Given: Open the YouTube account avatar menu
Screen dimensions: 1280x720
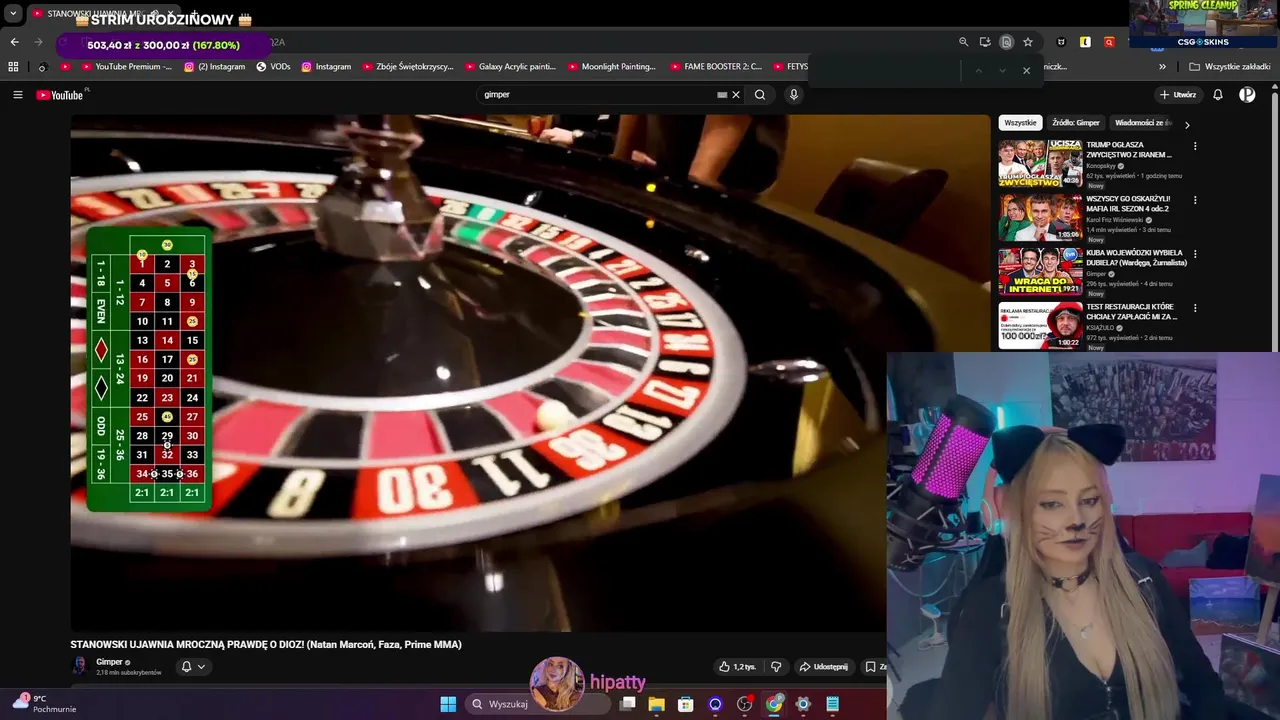Looking at the screenshot, I should (1247, 95).
